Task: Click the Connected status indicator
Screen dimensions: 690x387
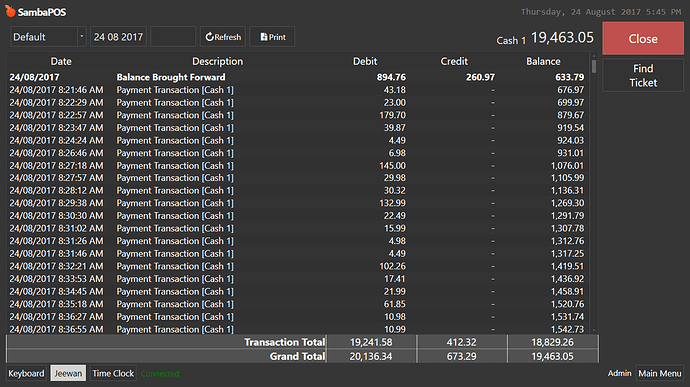Action: [160, 374]
